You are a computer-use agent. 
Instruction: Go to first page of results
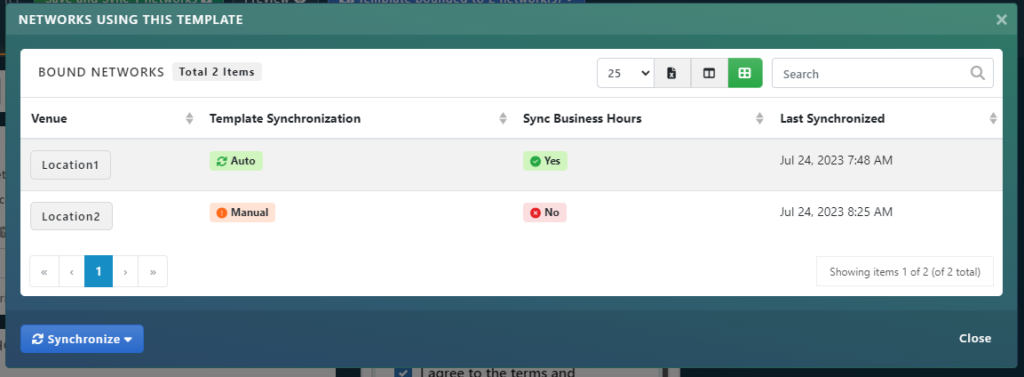pos(44,271)
